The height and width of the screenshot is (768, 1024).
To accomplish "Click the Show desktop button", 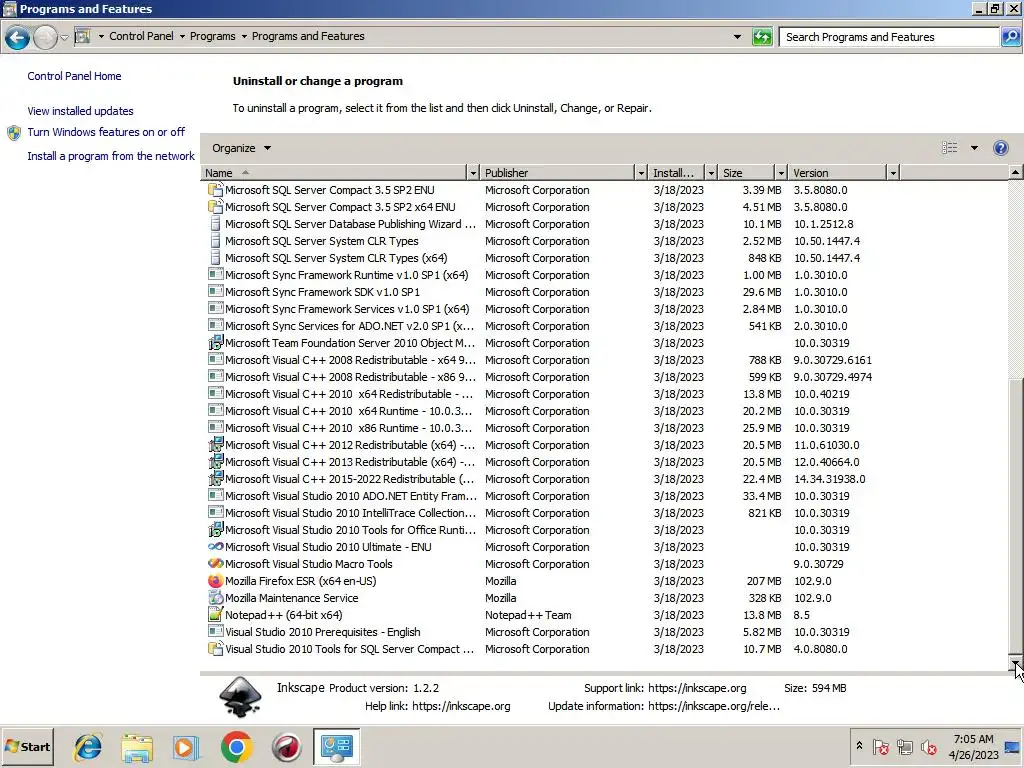I will pos(1013,747).
